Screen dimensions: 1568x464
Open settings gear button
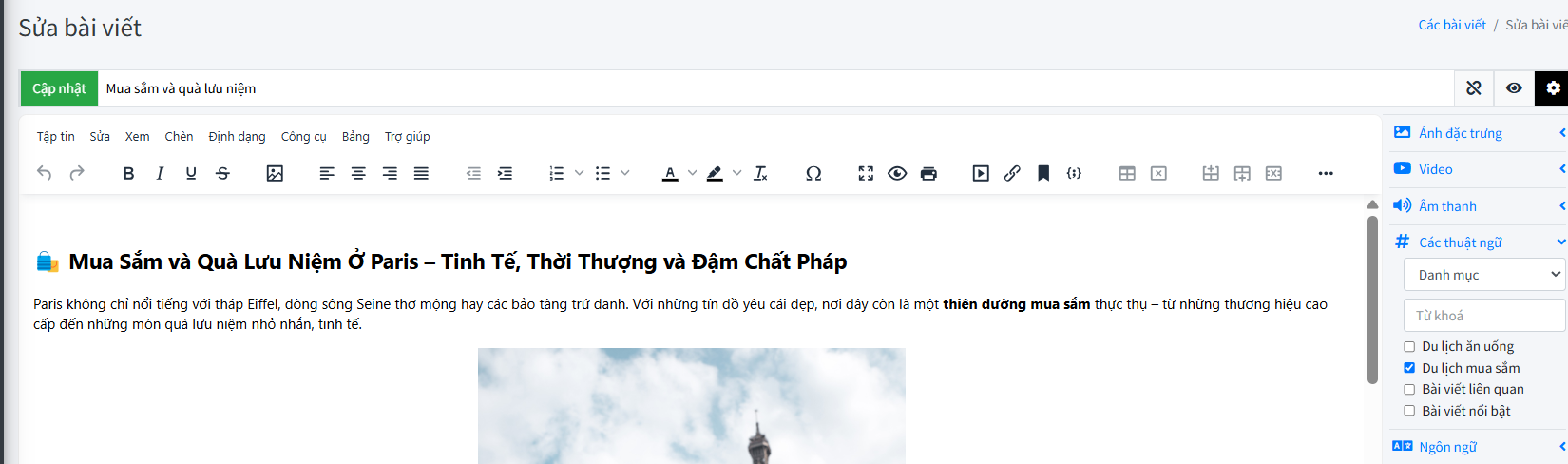1552,88
